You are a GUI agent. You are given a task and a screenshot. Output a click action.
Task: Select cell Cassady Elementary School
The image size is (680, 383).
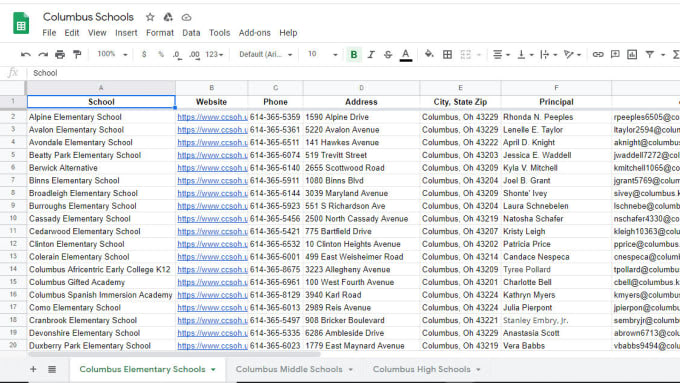click(101, 219)
